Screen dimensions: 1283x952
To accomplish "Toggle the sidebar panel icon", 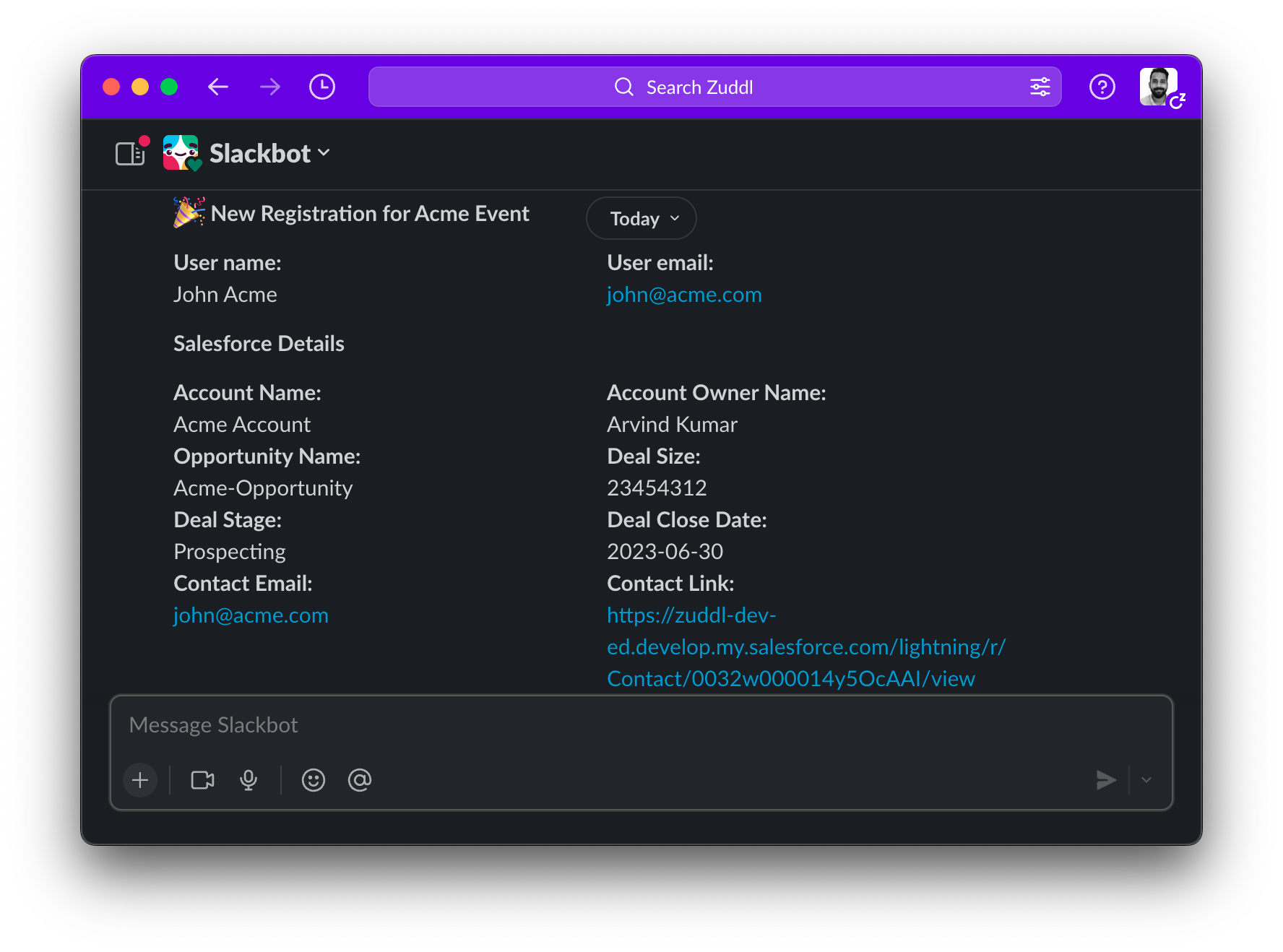I will click(x=130, y=153).
